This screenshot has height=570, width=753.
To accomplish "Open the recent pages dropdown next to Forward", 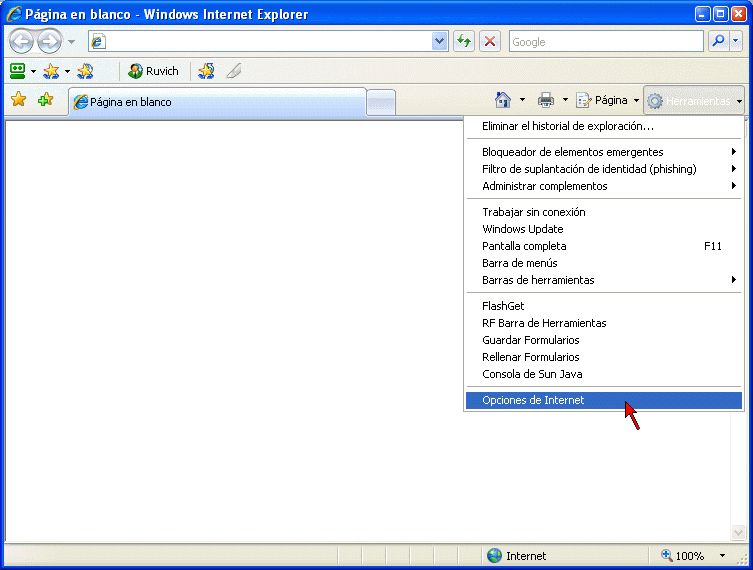I will pos(71,42).
